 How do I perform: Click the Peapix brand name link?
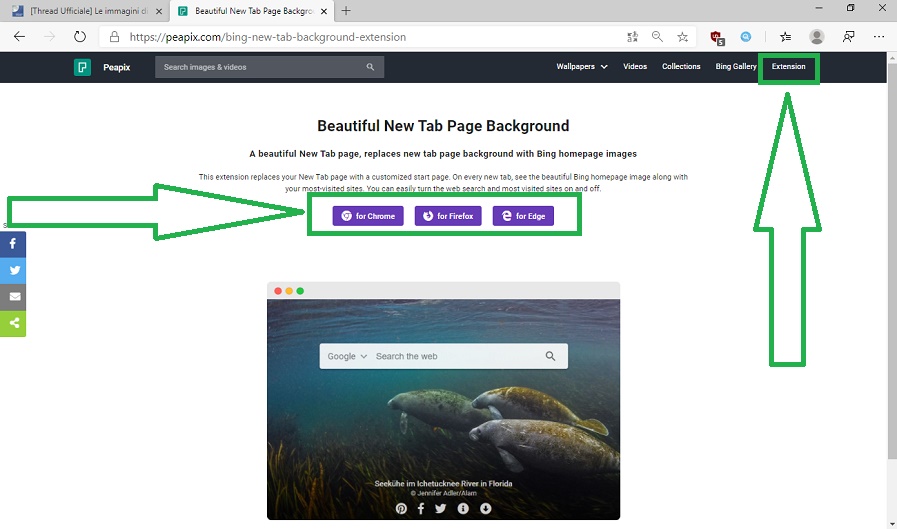click(x=117, y=67)
